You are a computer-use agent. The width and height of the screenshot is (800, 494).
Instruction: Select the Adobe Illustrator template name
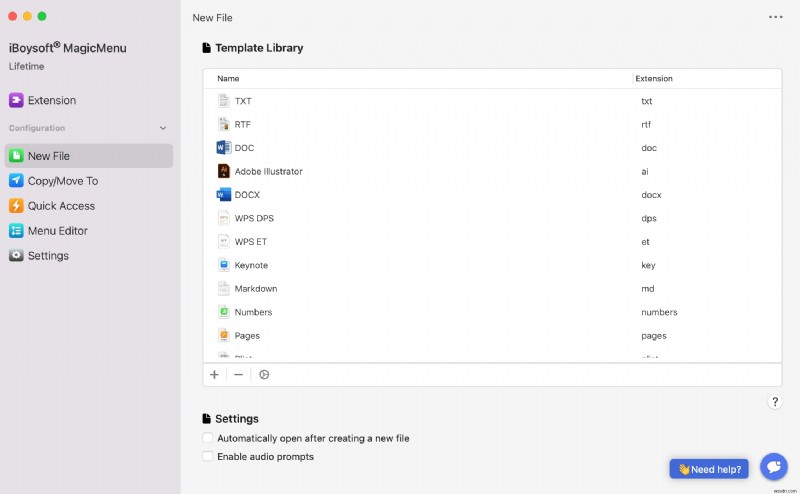point(268,171)
